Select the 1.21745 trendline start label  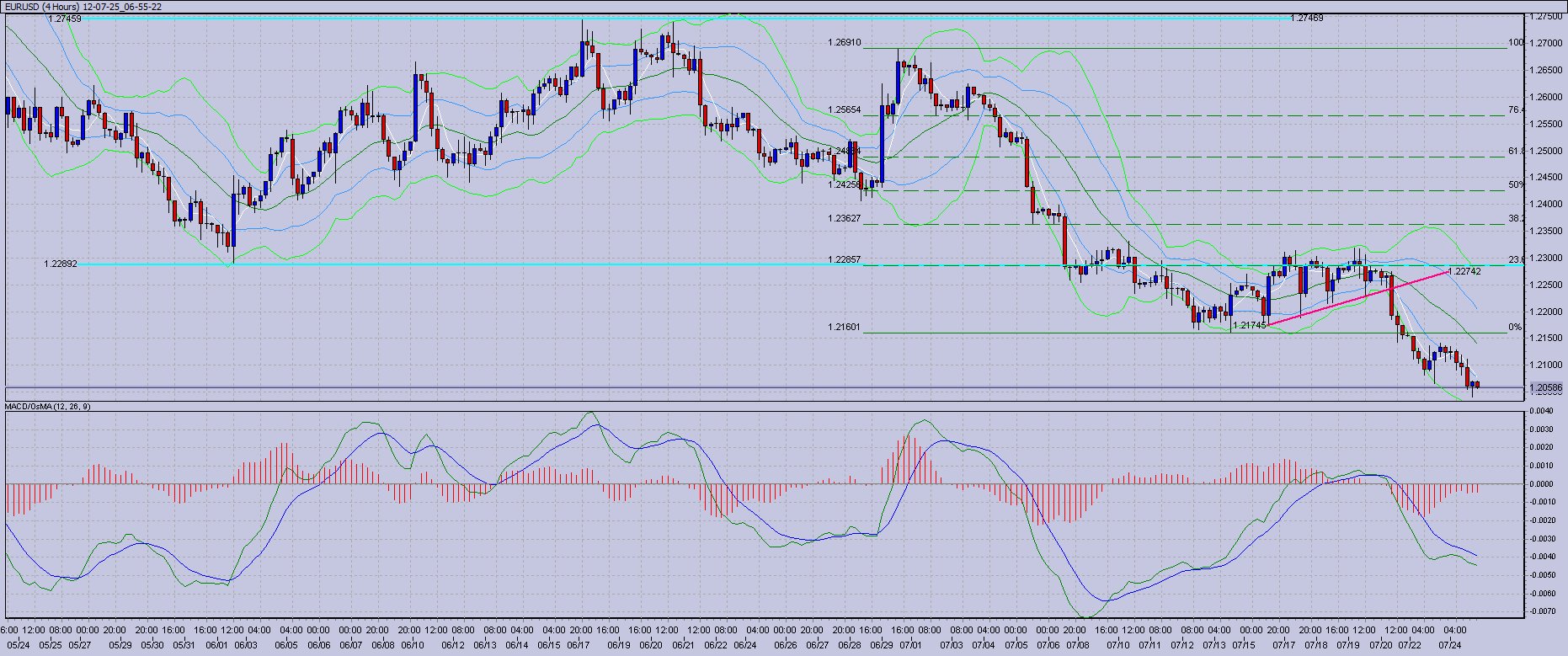pyautogui.click(x=1250, y=324)
